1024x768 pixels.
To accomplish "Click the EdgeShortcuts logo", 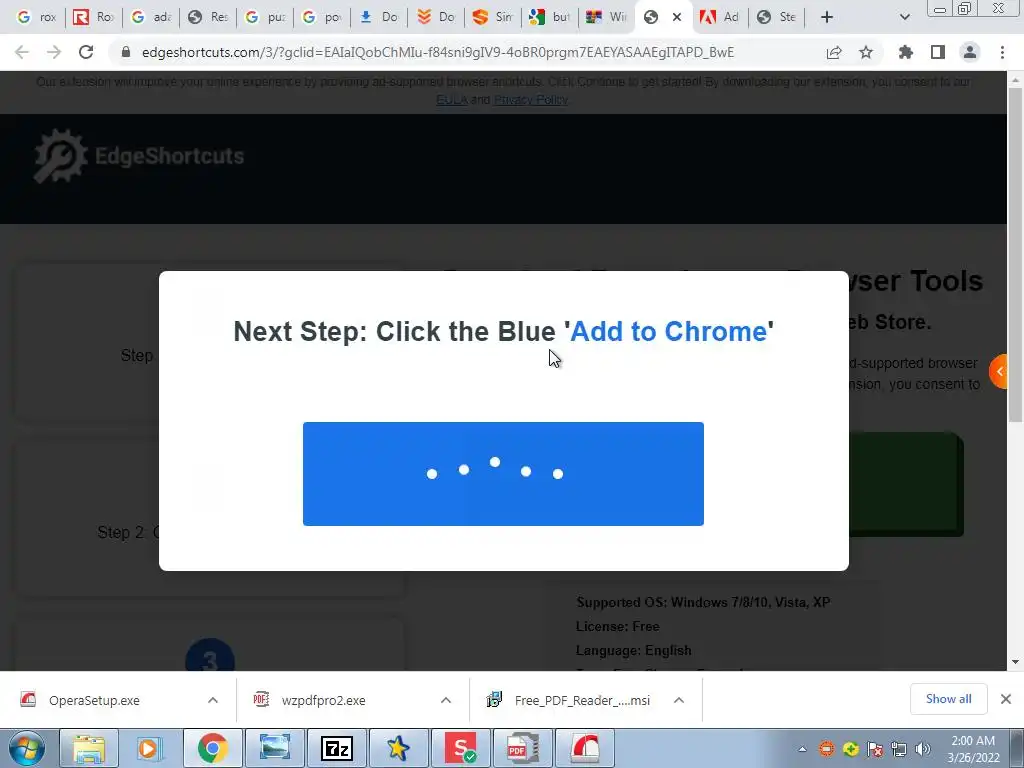I will 138,155.
